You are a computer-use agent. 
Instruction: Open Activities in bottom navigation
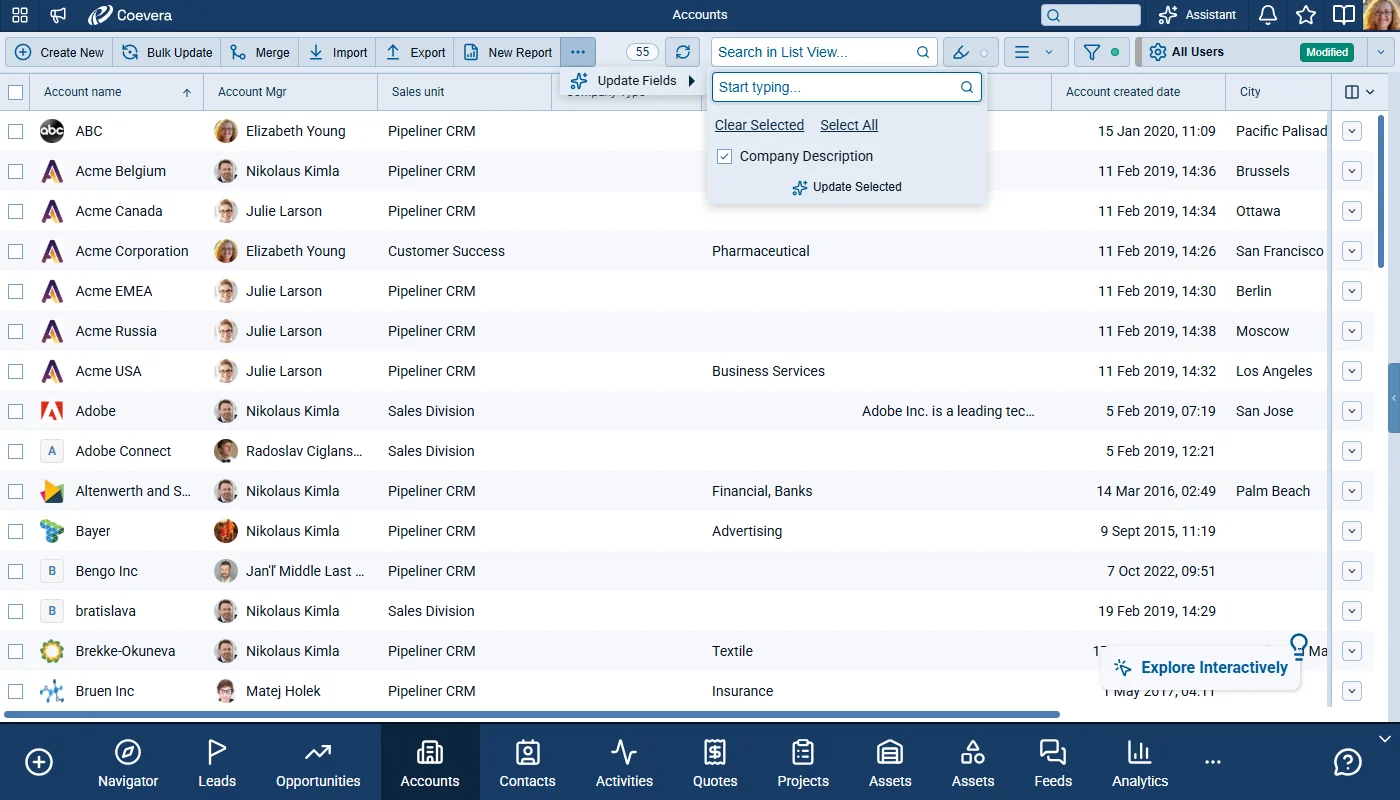click(x=624, y=764)
